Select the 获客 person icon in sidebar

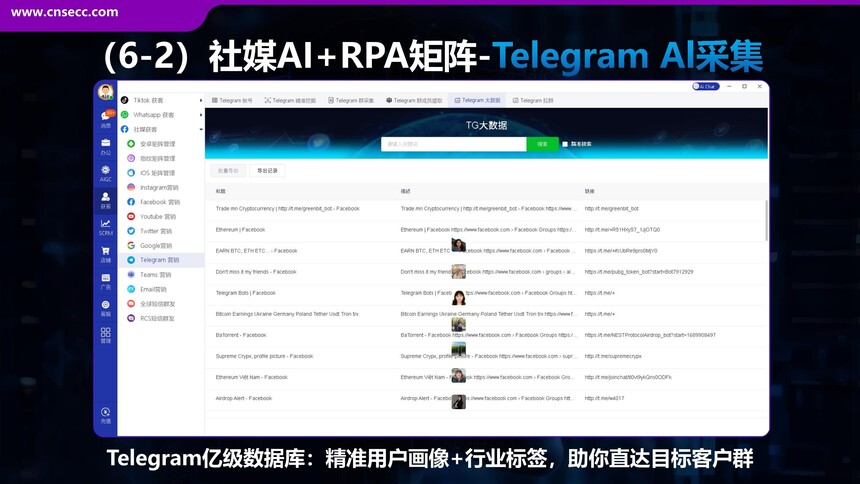(x=105, y=200)
